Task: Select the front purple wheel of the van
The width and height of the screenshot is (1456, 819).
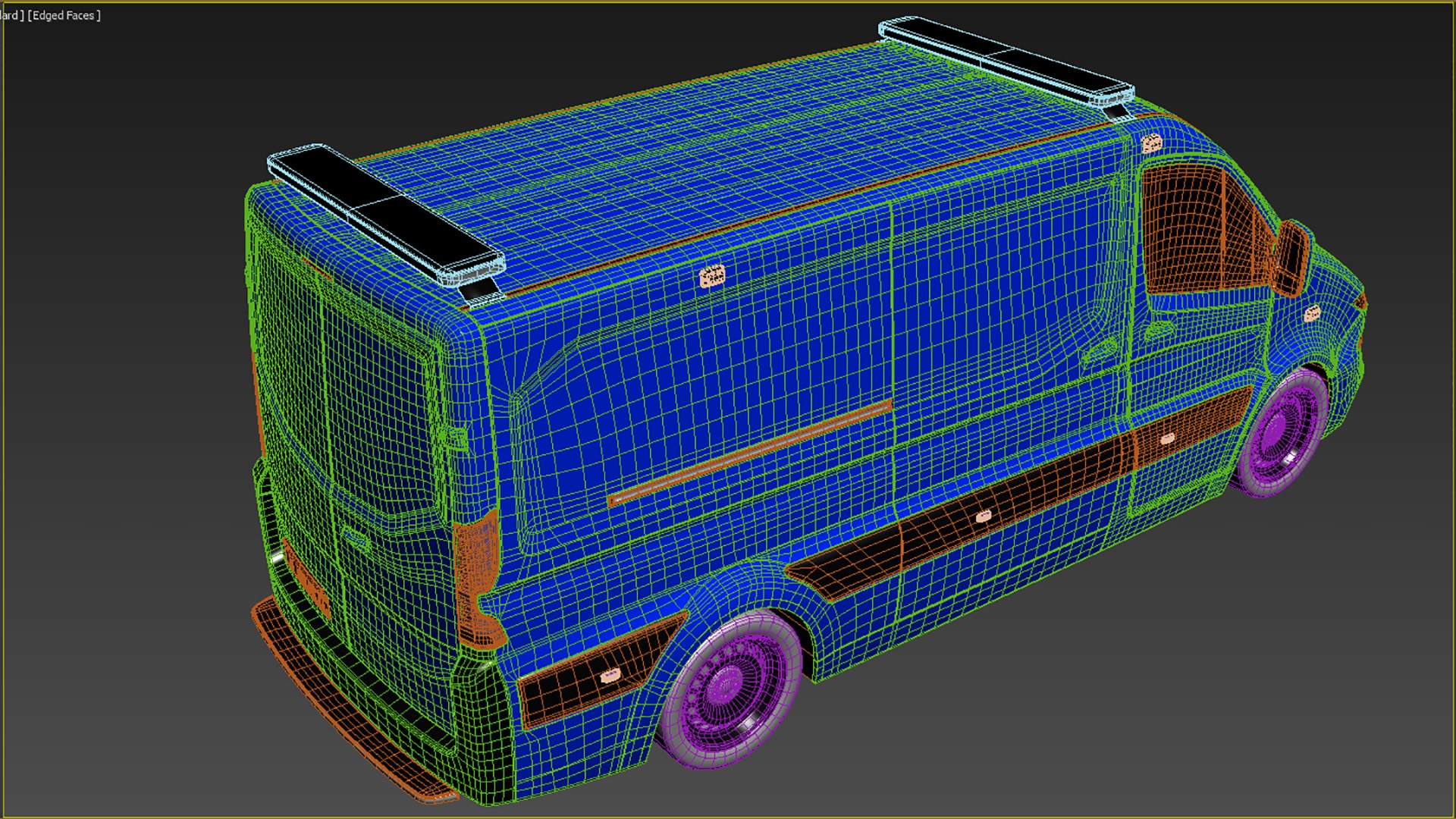Action: point(1285,432)
